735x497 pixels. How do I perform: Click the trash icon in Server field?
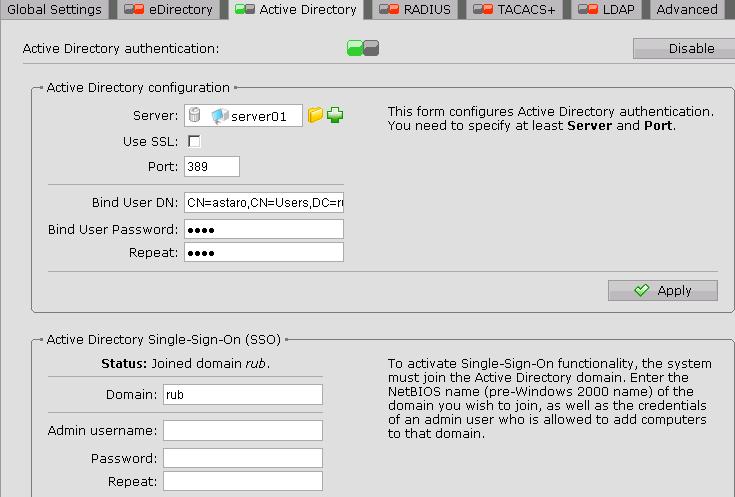[195, 115]
